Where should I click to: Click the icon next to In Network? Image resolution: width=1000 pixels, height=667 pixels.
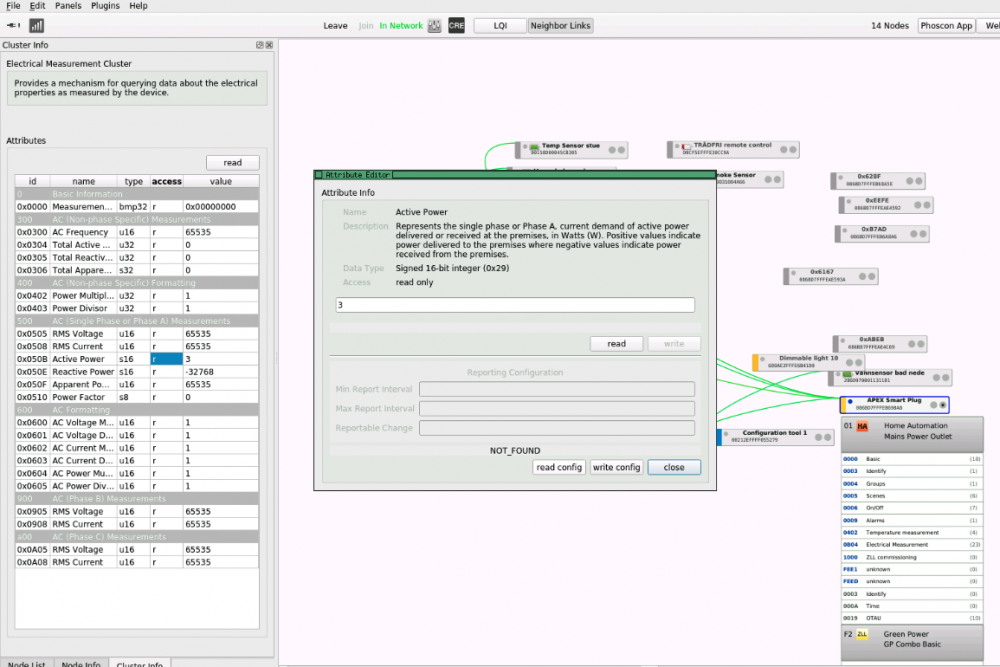pos(434,25)
